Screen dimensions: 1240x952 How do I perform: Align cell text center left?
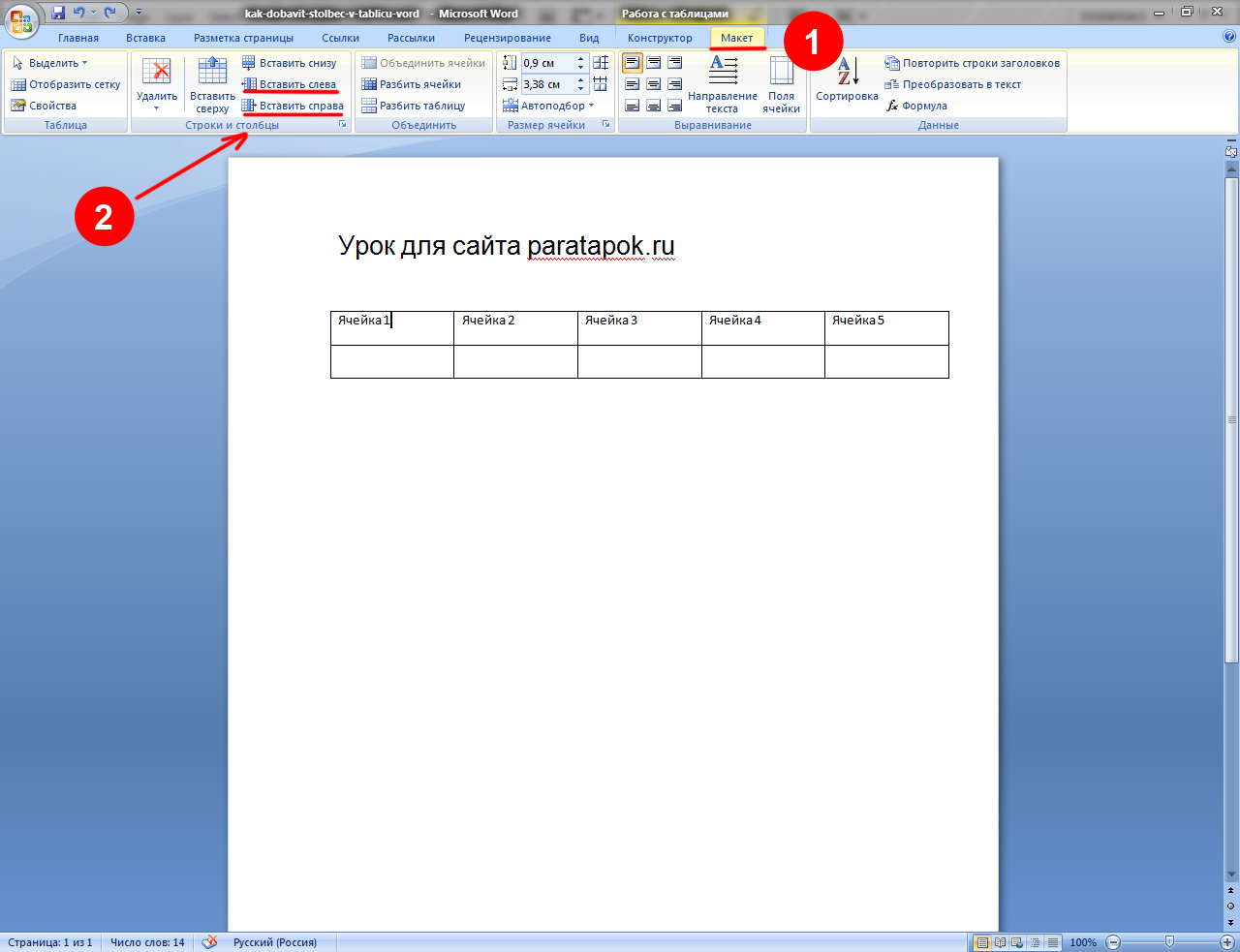coord(633,84)
